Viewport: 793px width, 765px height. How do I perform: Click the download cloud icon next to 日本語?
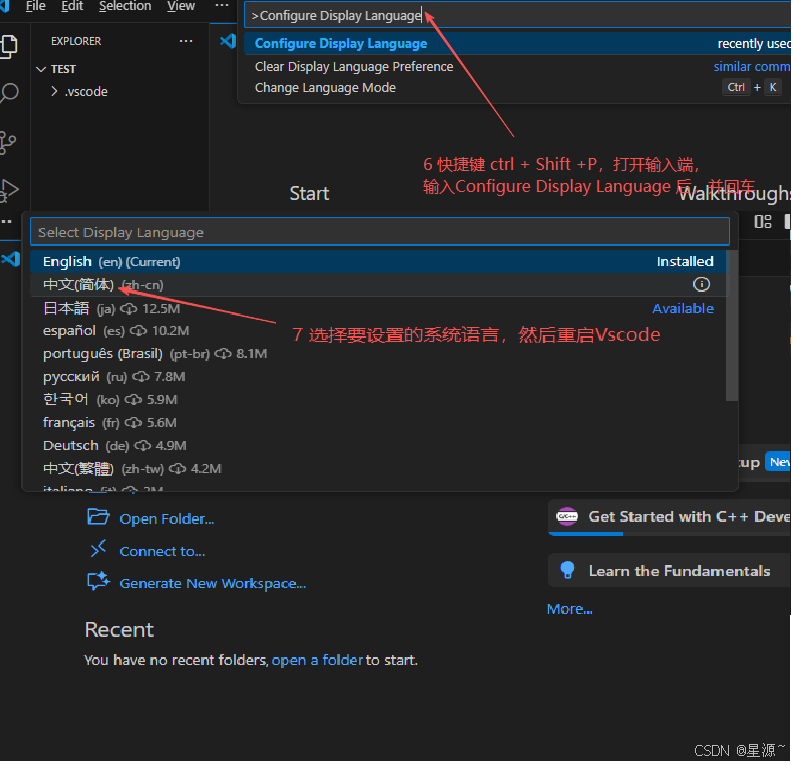coord(129,308)
